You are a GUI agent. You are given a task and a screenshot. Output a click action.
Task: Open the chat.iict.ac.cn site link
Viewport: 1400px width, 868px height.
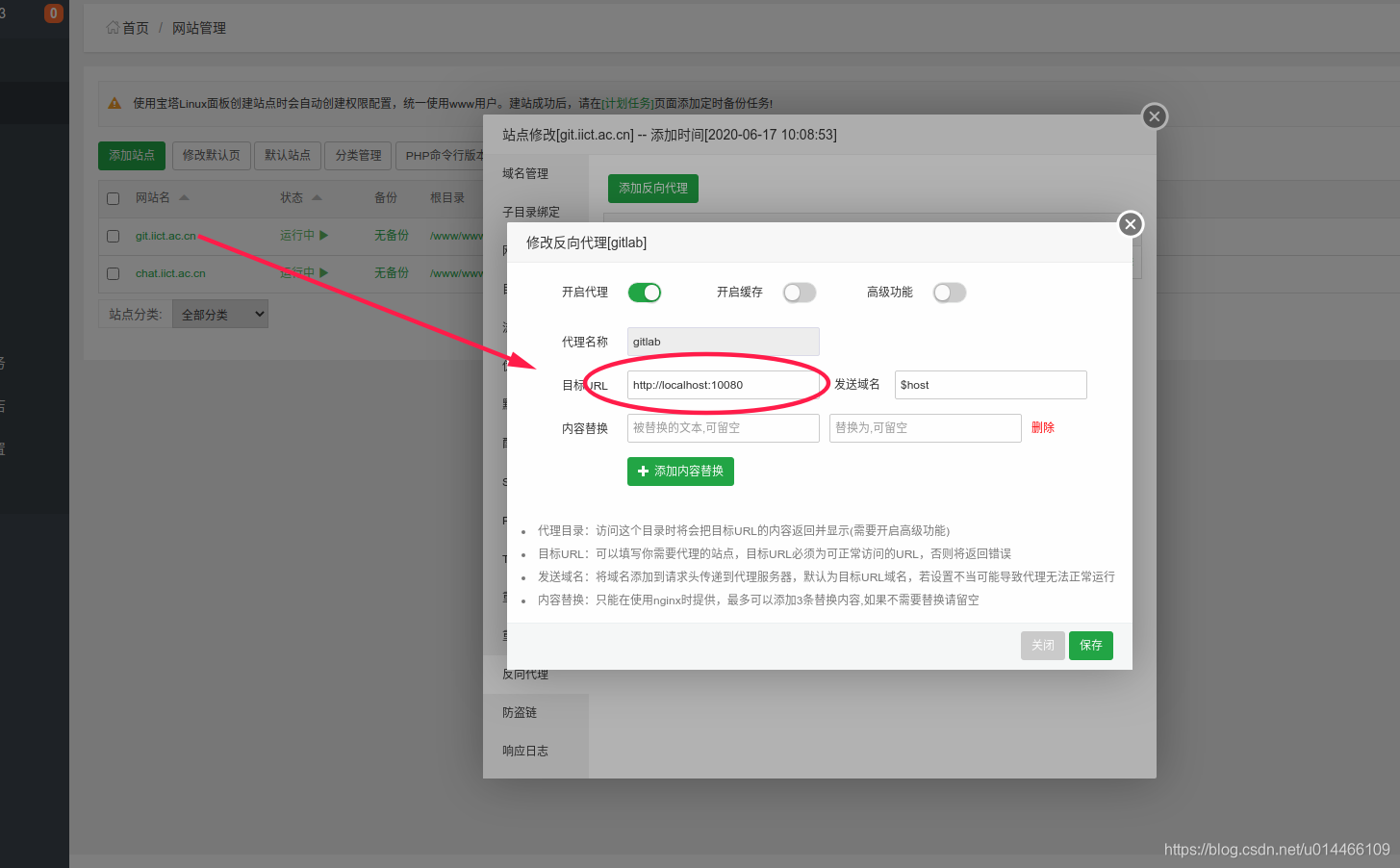[170, 273]
